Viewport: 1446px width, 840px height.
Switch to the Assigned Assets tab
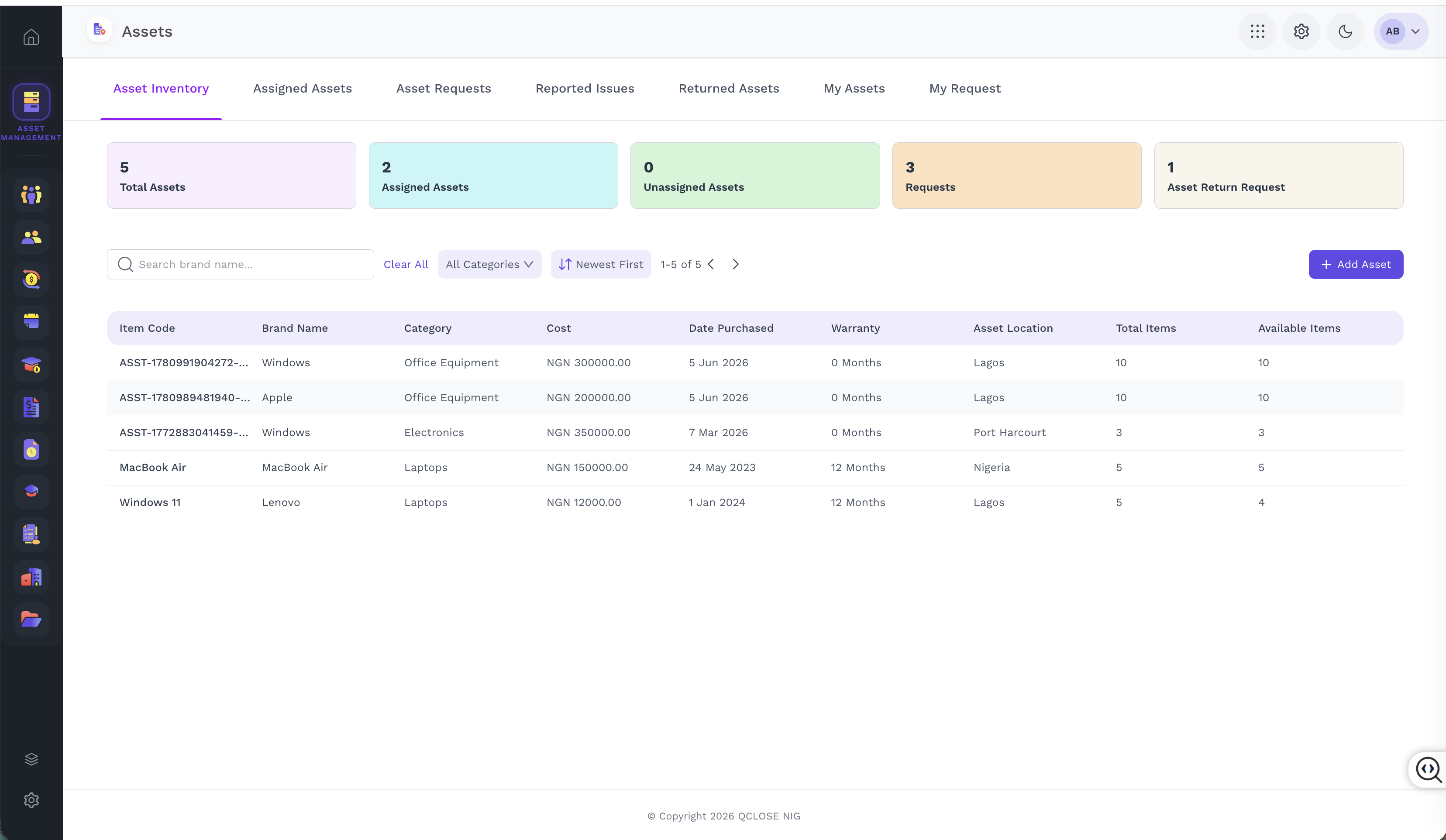pos(303,88)
